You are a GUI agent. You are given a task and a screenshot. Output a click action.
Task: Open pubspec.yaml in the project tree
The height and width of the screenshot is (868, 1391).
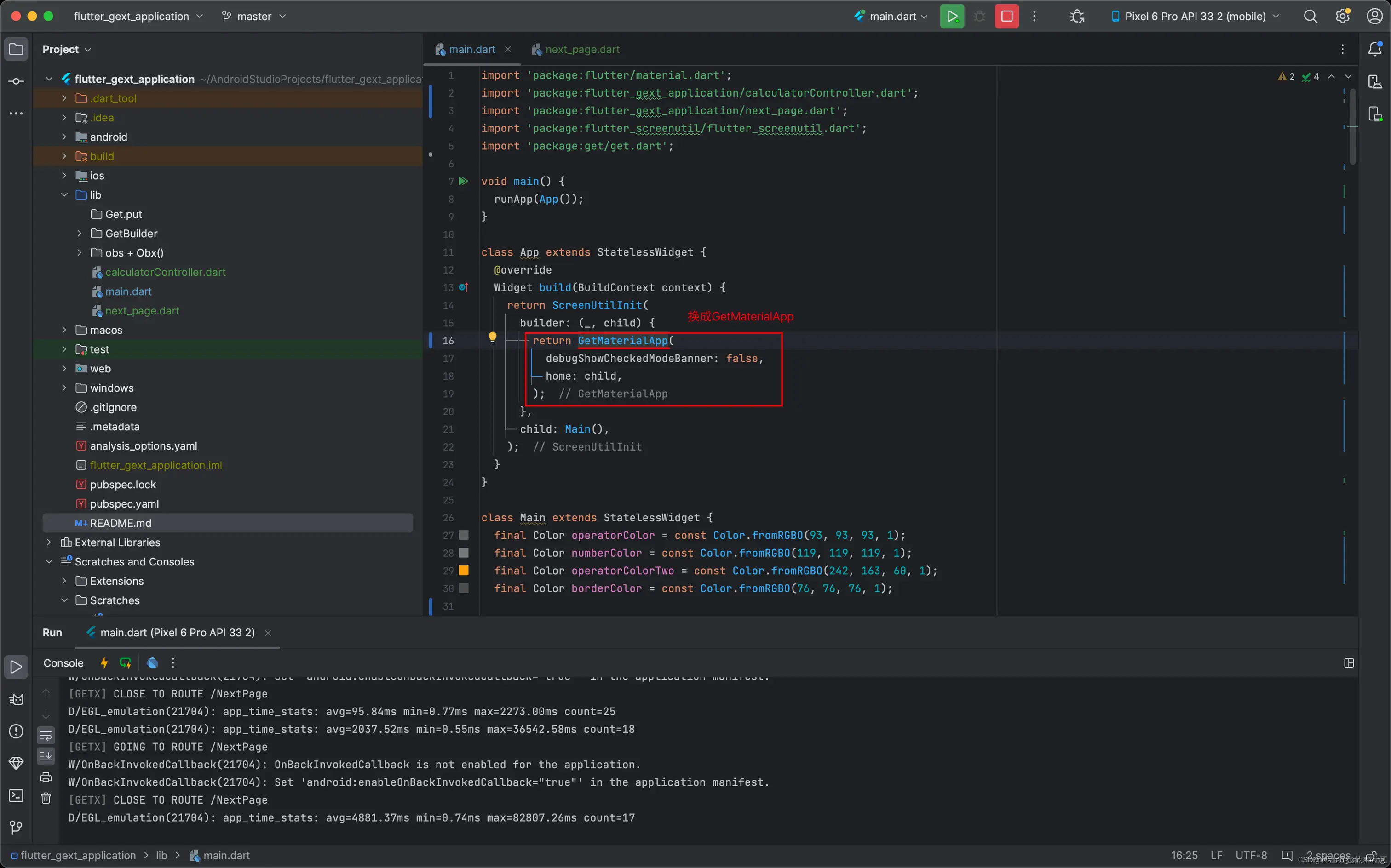pyautogui.click(x=124, y=503)
